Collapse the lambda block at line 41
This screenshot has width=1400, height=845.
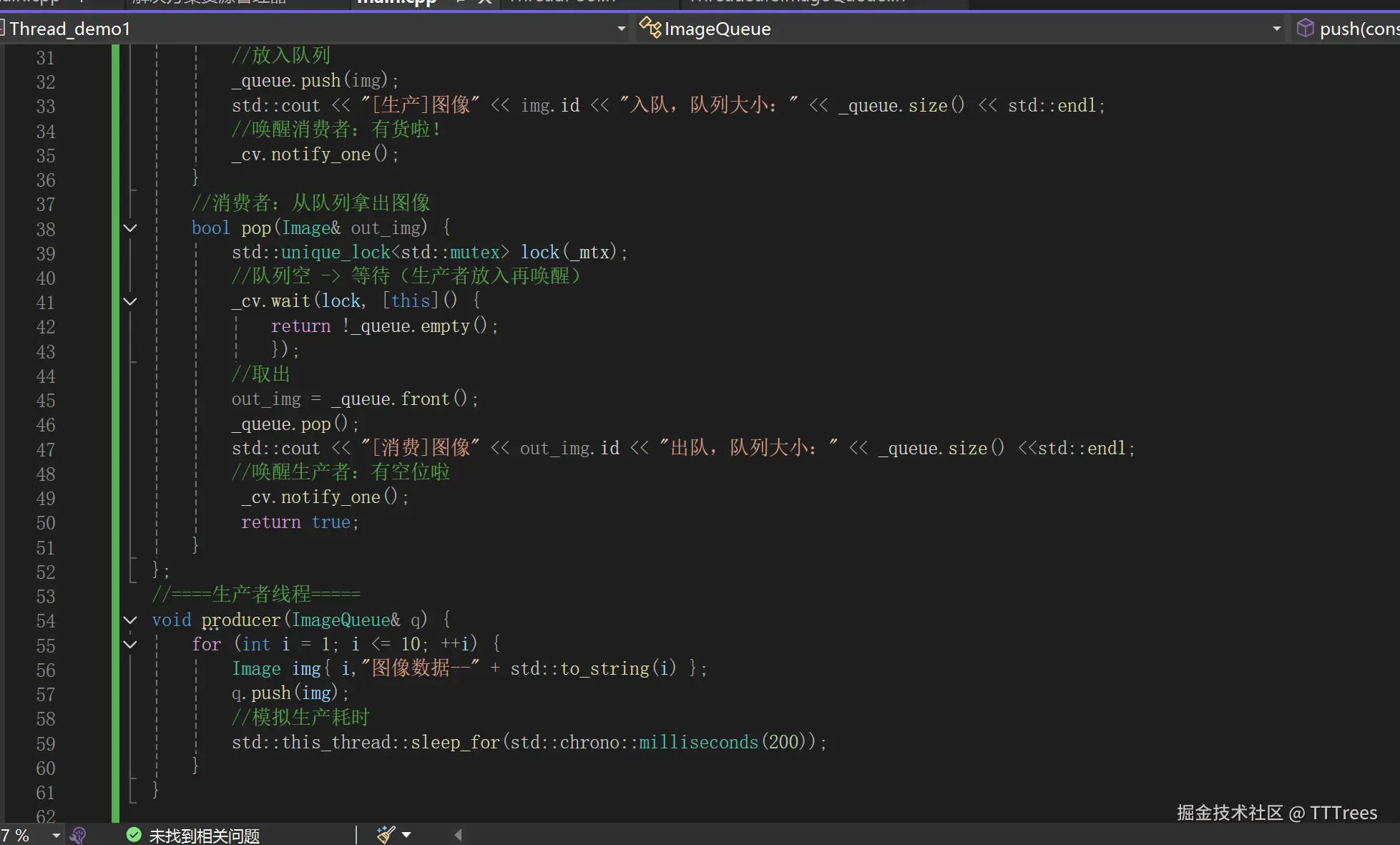130,301
